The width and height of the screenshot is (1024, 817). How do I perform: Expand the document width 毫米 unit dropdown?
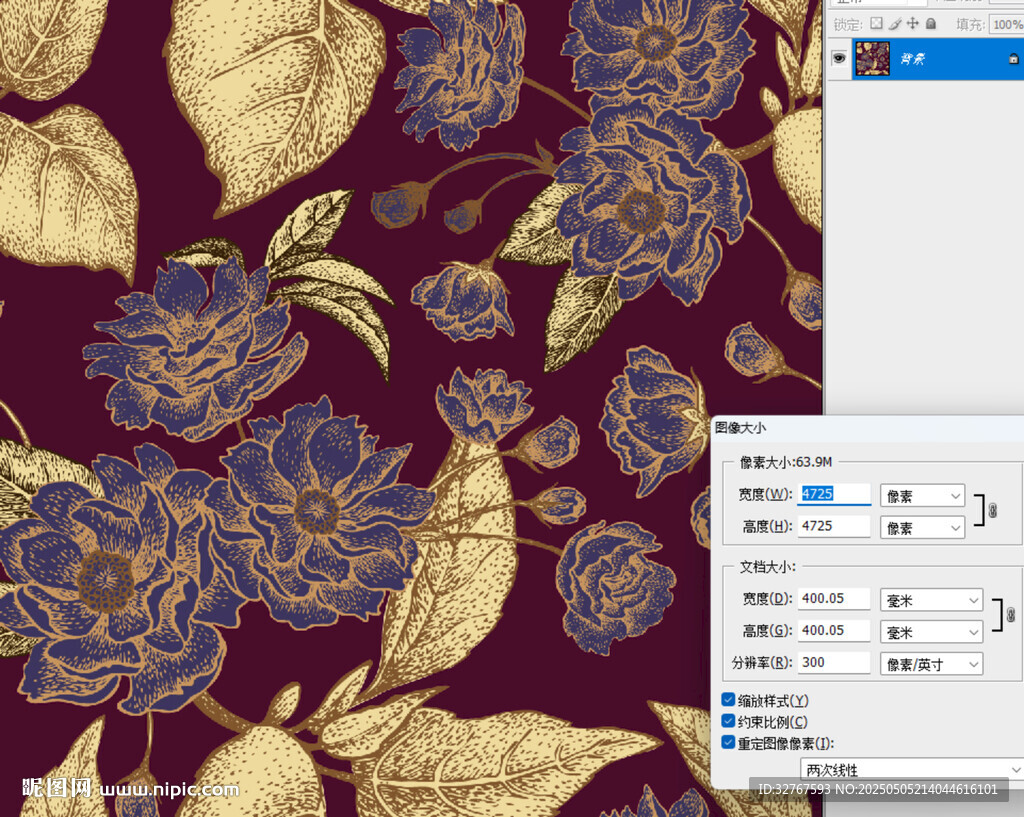click(x=931, y=600)
